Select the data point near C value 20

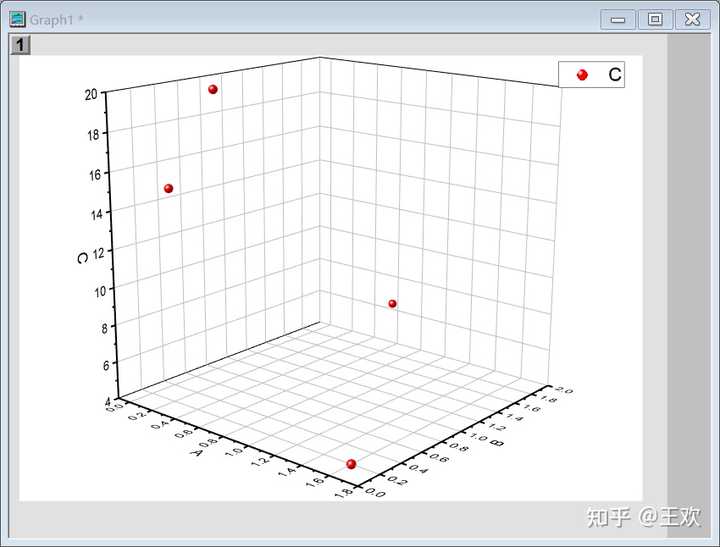(213, 90)
